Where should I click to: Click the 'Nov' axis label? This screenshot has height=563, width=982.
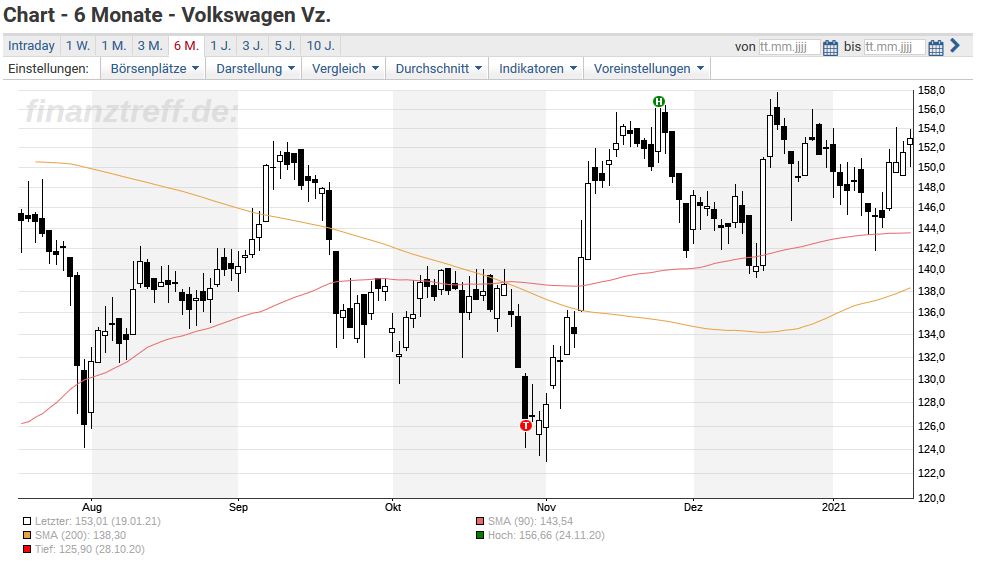[x=547, y=507]
